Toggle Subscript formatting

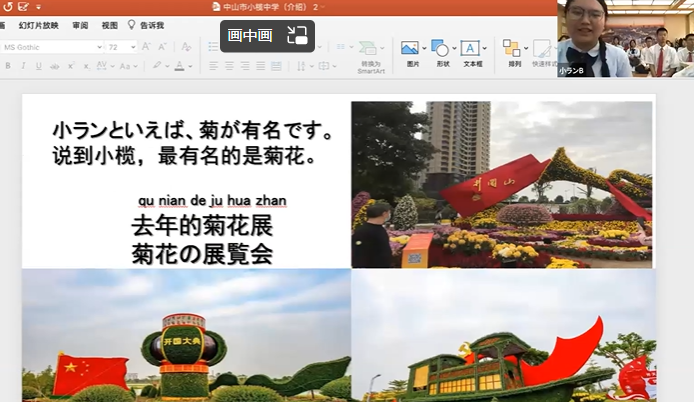click(x=86, y=66)
